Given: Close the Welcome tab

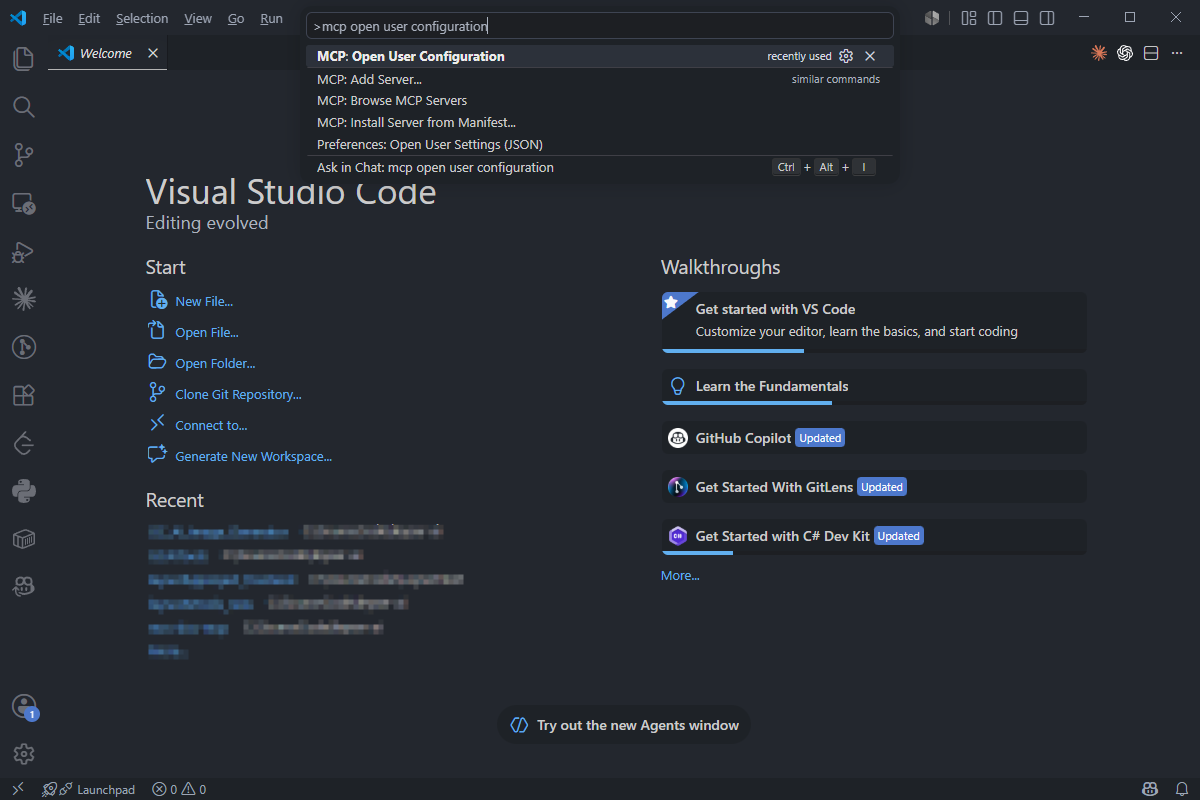Looking at the screenshot, I should click(x=153, y=53).
